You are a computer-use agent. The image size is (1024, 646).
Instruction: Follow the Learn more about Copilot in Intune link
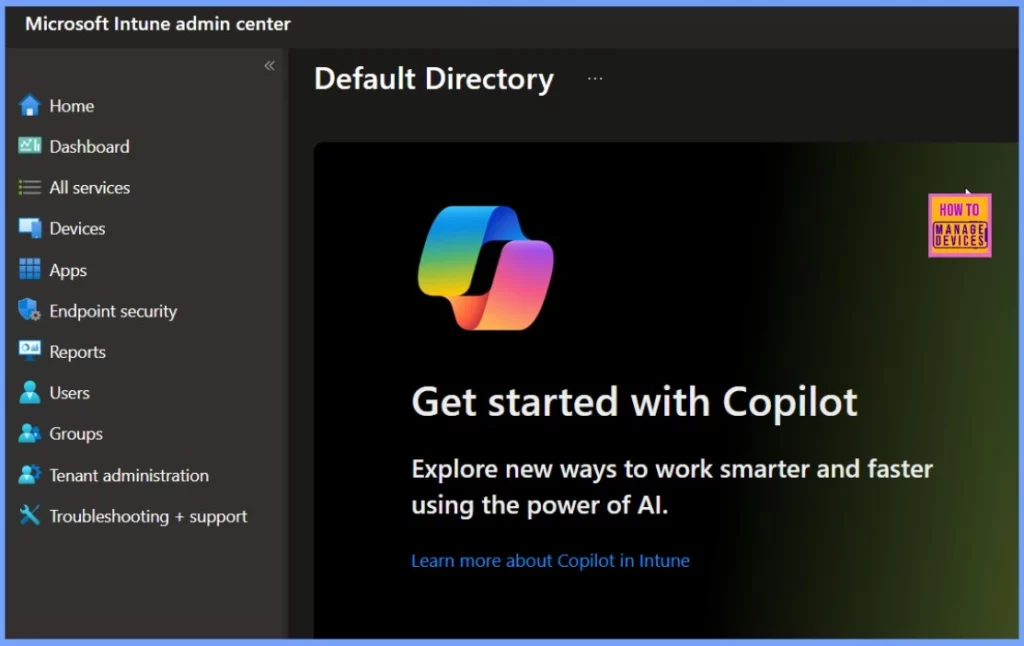[551, 561]
